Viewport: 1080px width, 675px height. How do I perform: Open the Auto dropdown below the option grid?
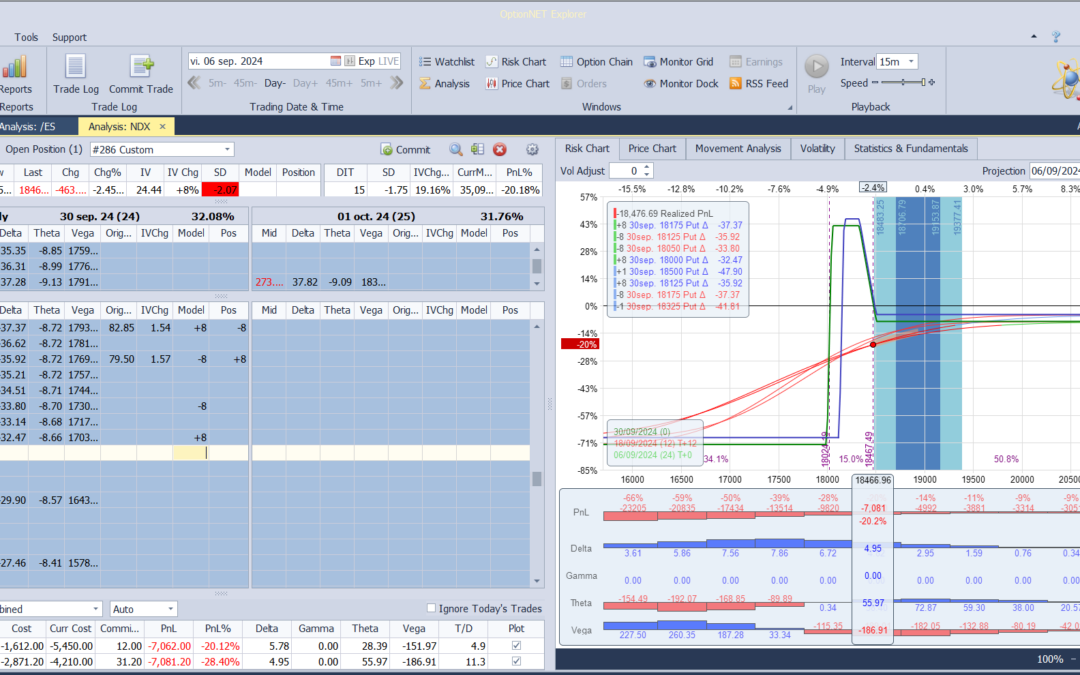[170, 609]
